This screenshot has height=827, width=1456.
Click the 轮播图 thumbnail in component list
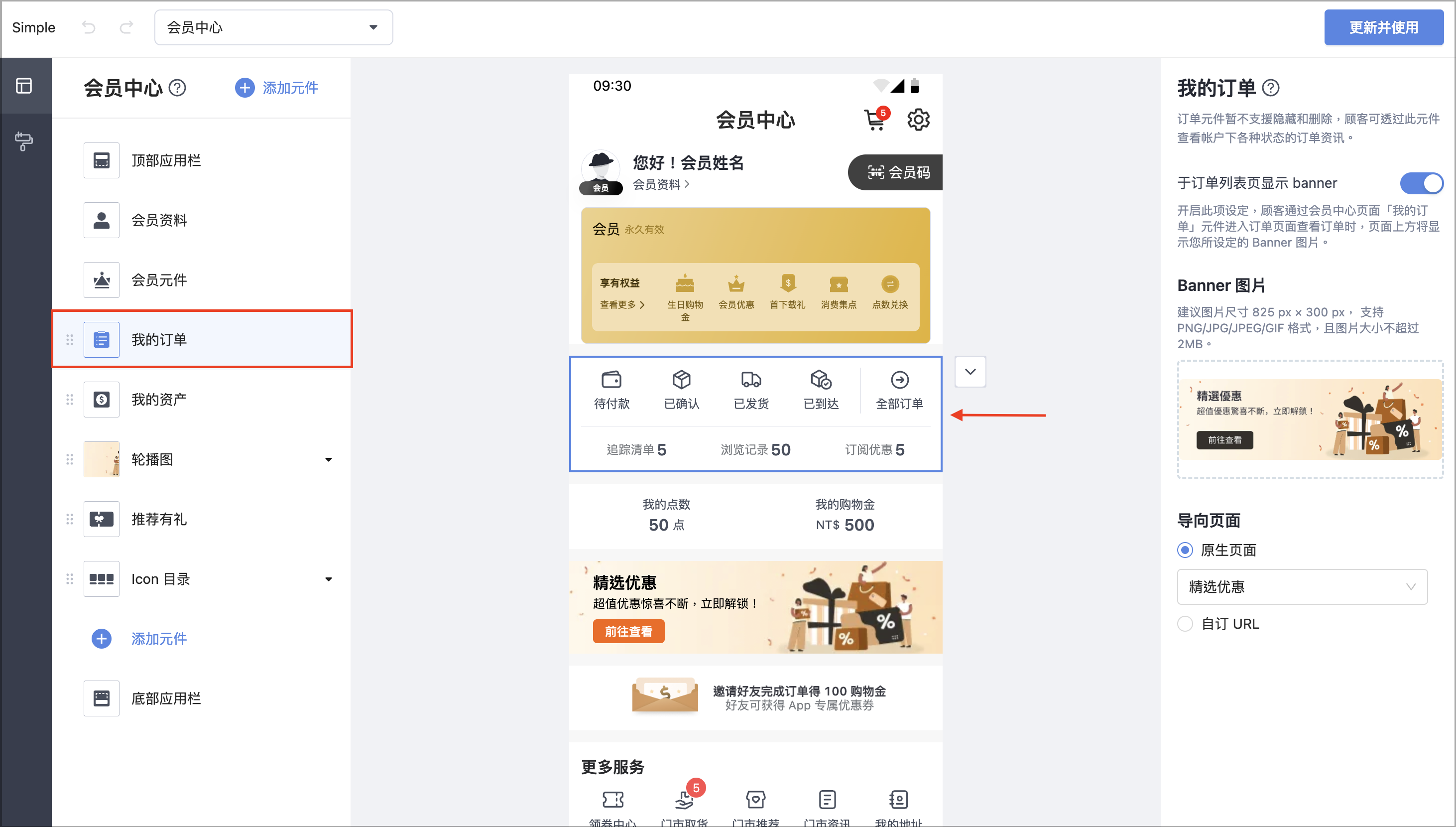(x=102, y=459)
